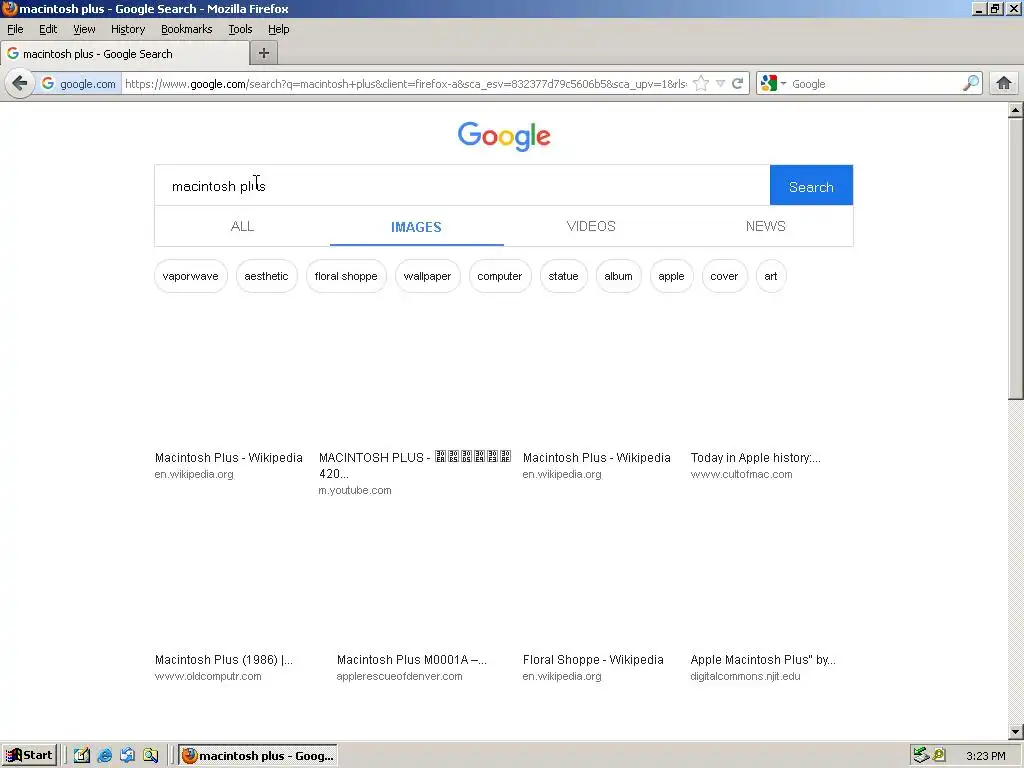Click the Google logo
Screen dimensions: 1024x768
(504, 136)
